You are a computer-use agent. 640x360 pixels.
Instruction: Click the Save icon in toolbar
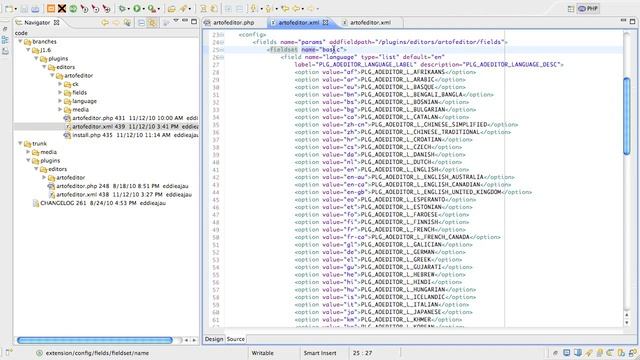click(24, 8)
